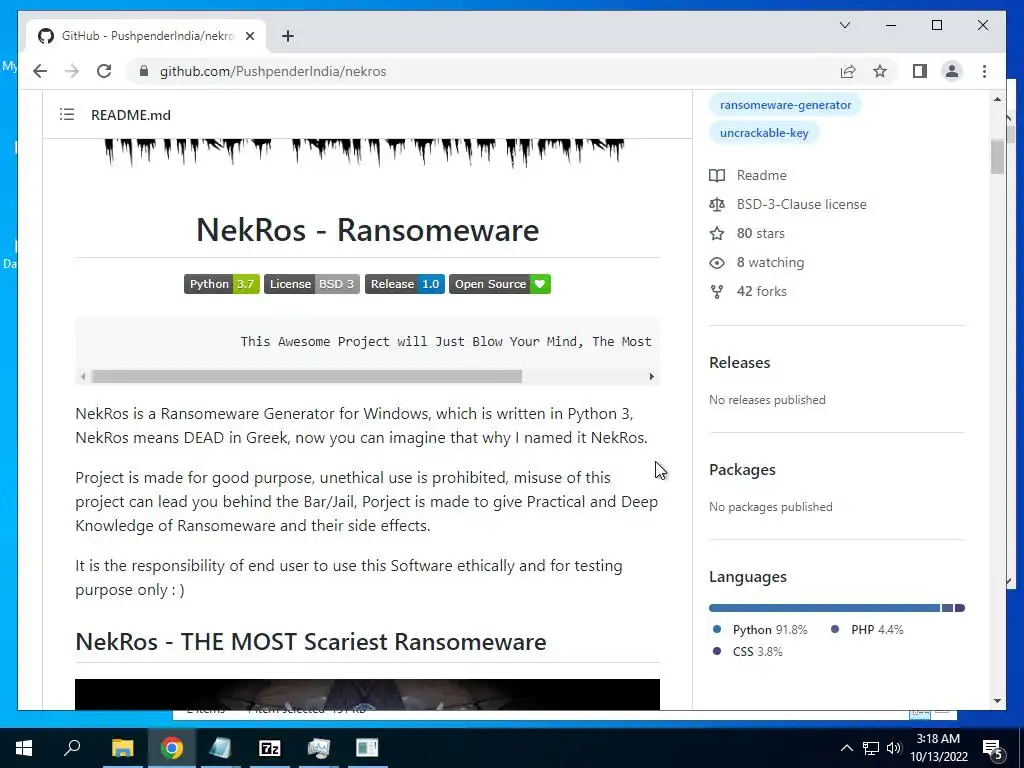Close the GitHub nekros tab
Screen dimensions: 1024x768
point(249,36)
